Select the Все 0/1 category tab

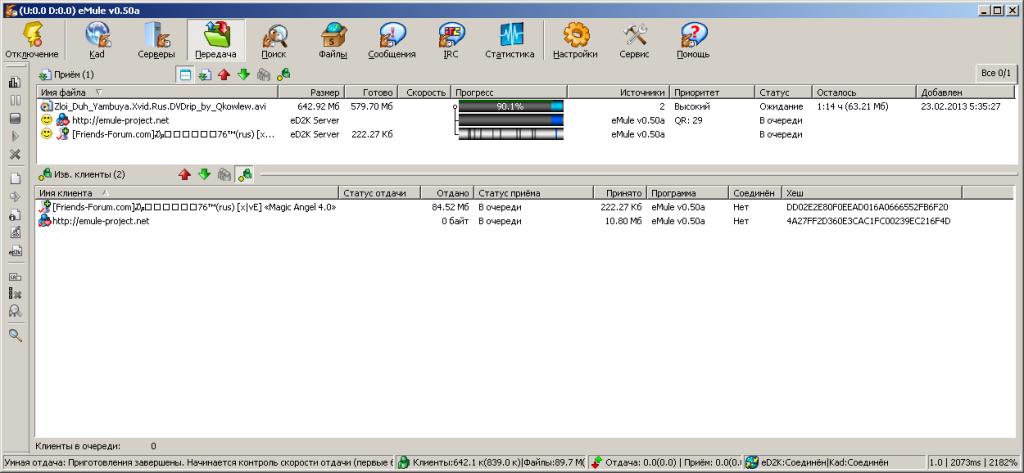995,74
